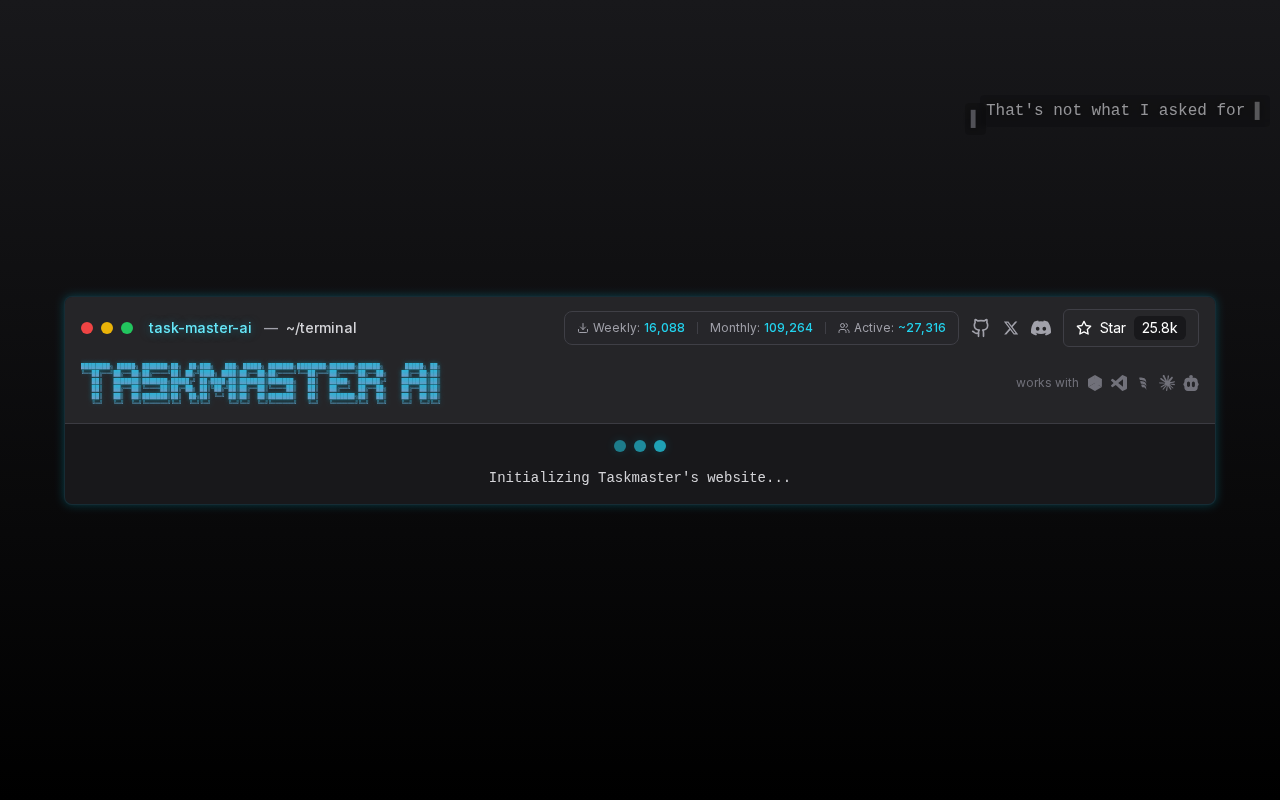1280x800 pixels.
Task: Click the green terminal traffic light
Action: coord(127,327)
